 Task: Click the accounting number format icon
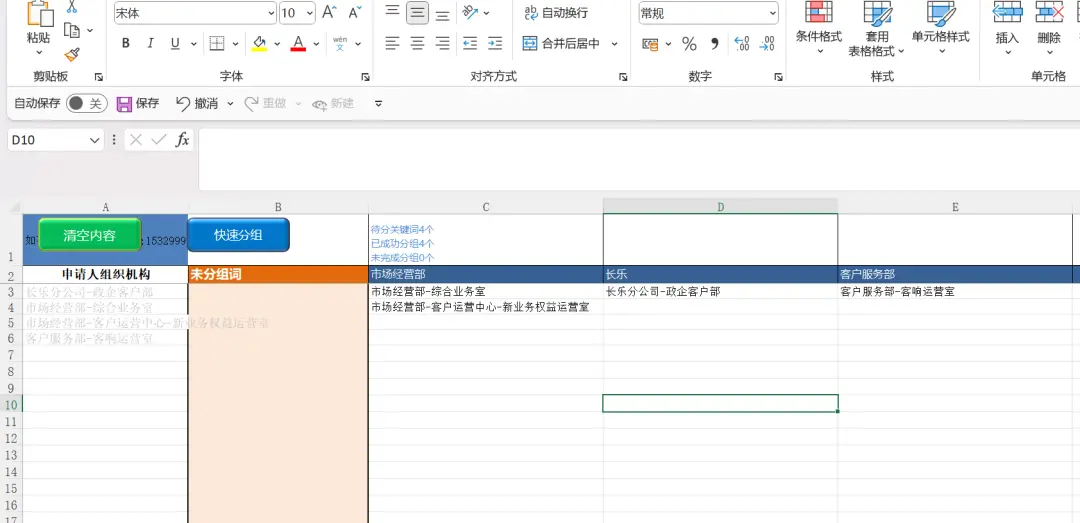650,44
